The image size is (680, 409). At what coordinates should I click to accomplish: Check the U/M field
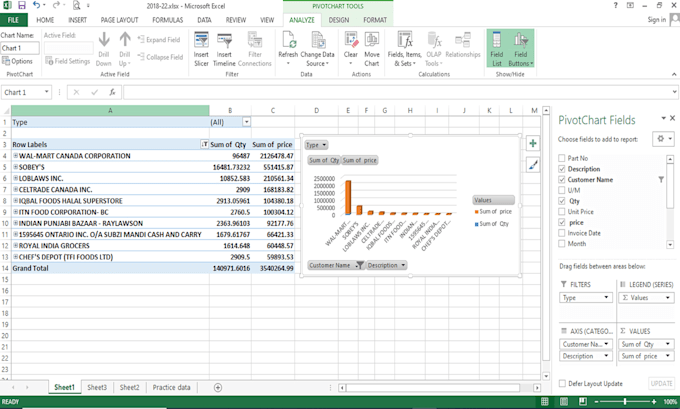[562, 190]
